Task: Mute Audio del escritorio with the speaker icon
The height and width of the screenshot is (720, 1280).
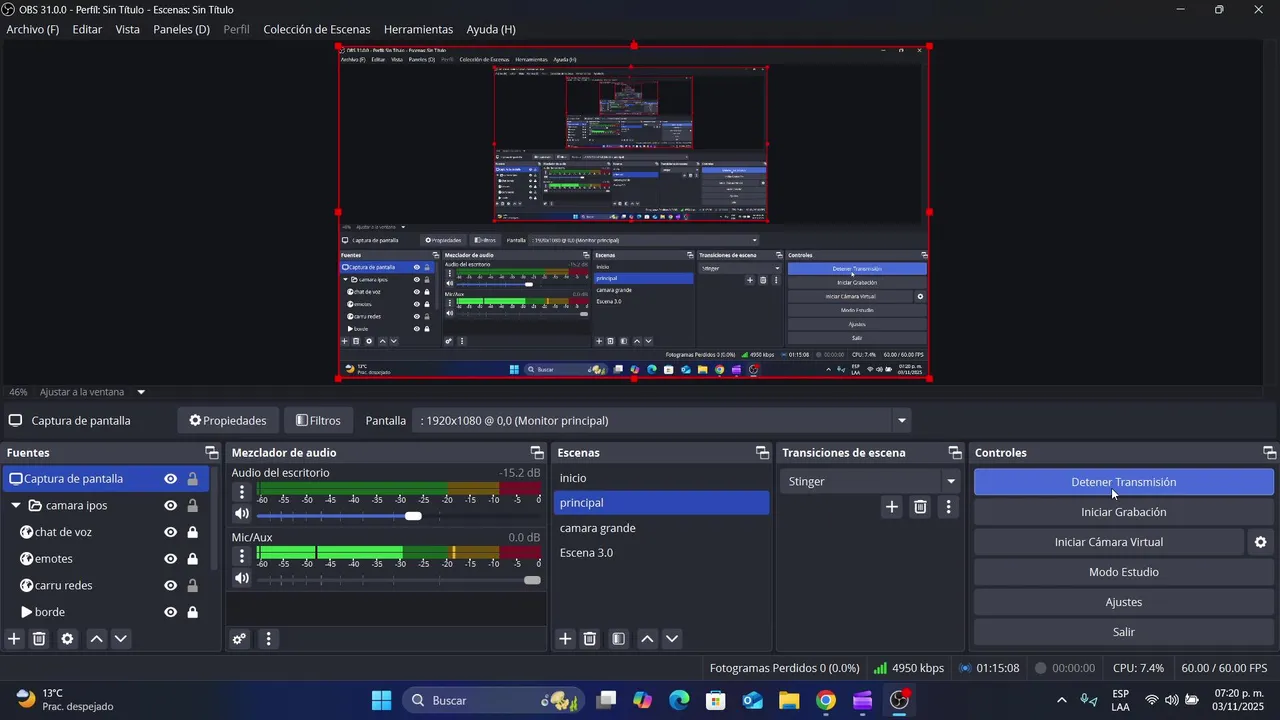Action: [x=242, y=514]
